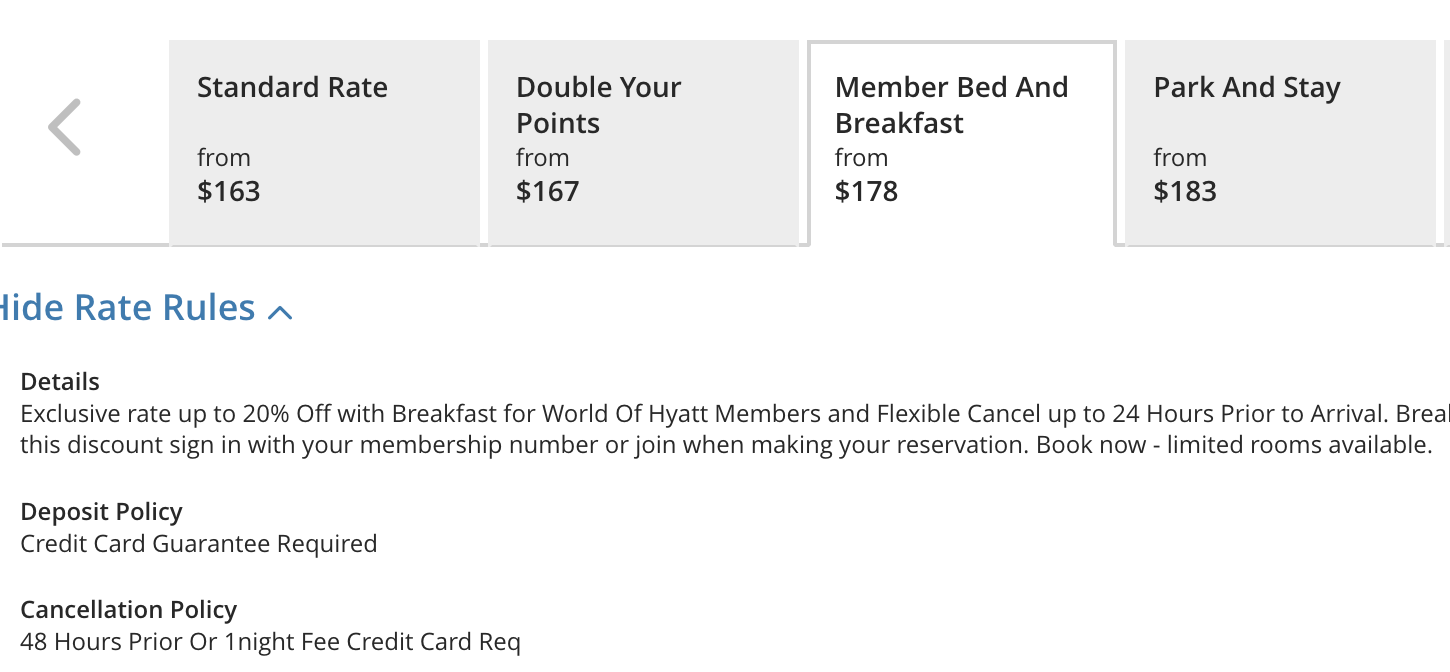Viewport: 1450px width, 672px height.
Task: Click the Credit Card Guarantee Required text
Action: click(199, 543)
